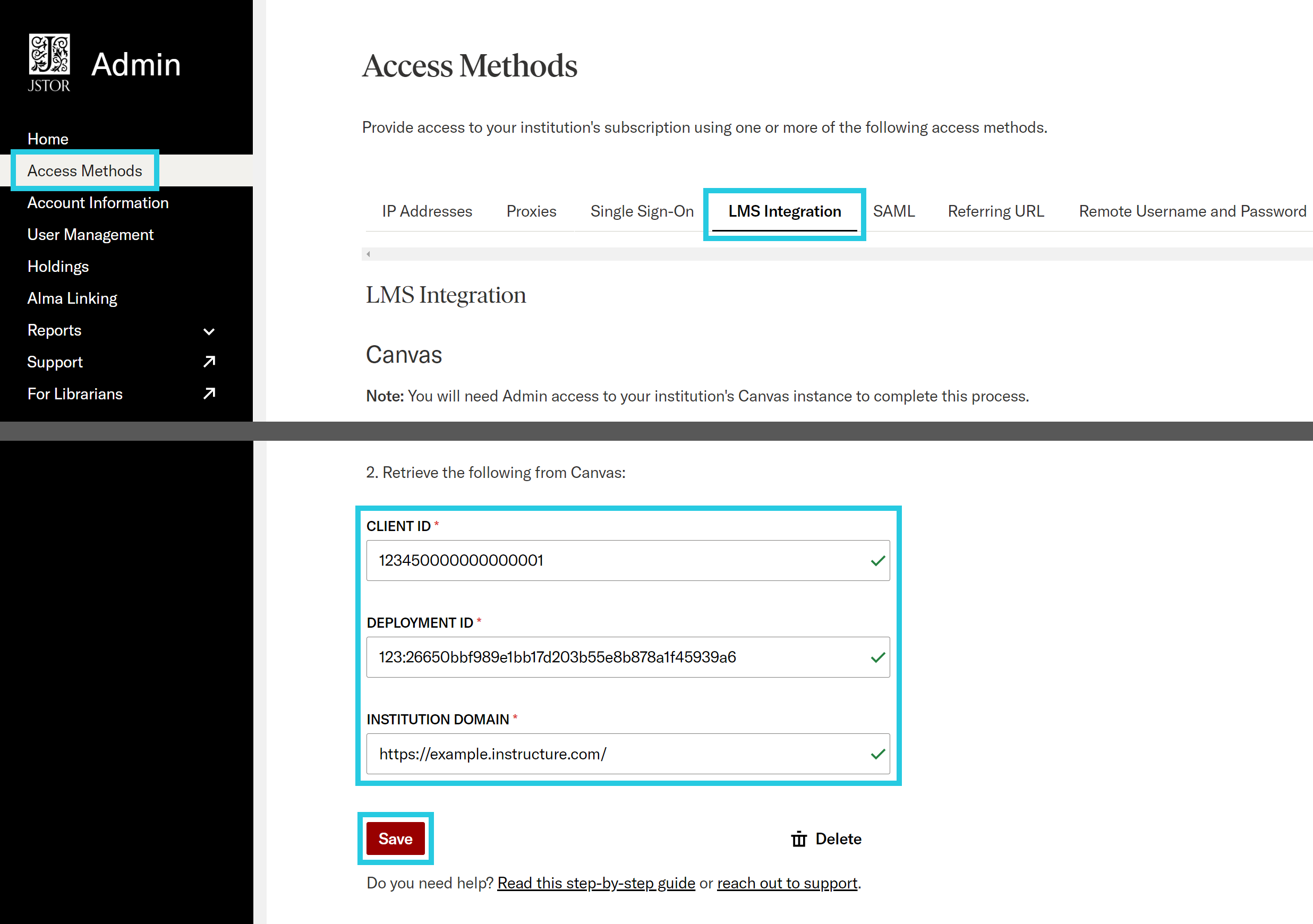Click the external arrow icon beside Support
The width and height of the screenshot is (1313, 924).
[209, 362]
